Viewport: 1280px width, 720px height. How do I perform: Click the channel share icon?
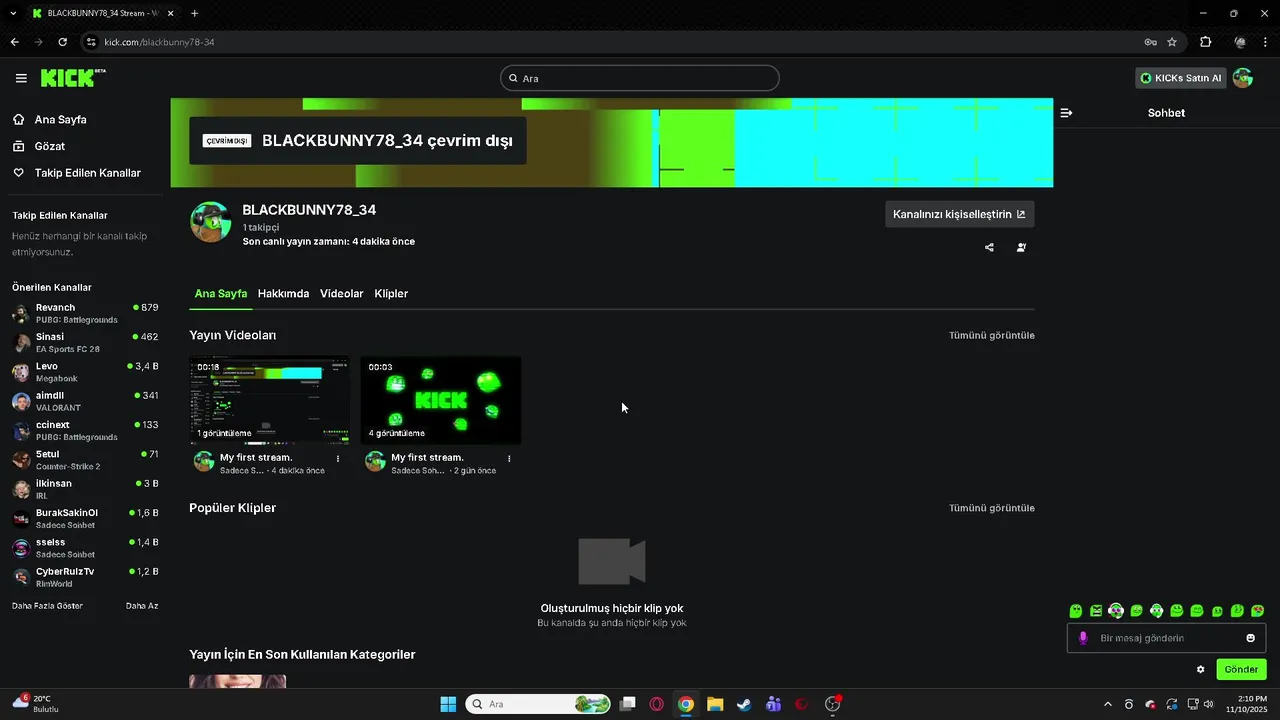click(989, 247)
